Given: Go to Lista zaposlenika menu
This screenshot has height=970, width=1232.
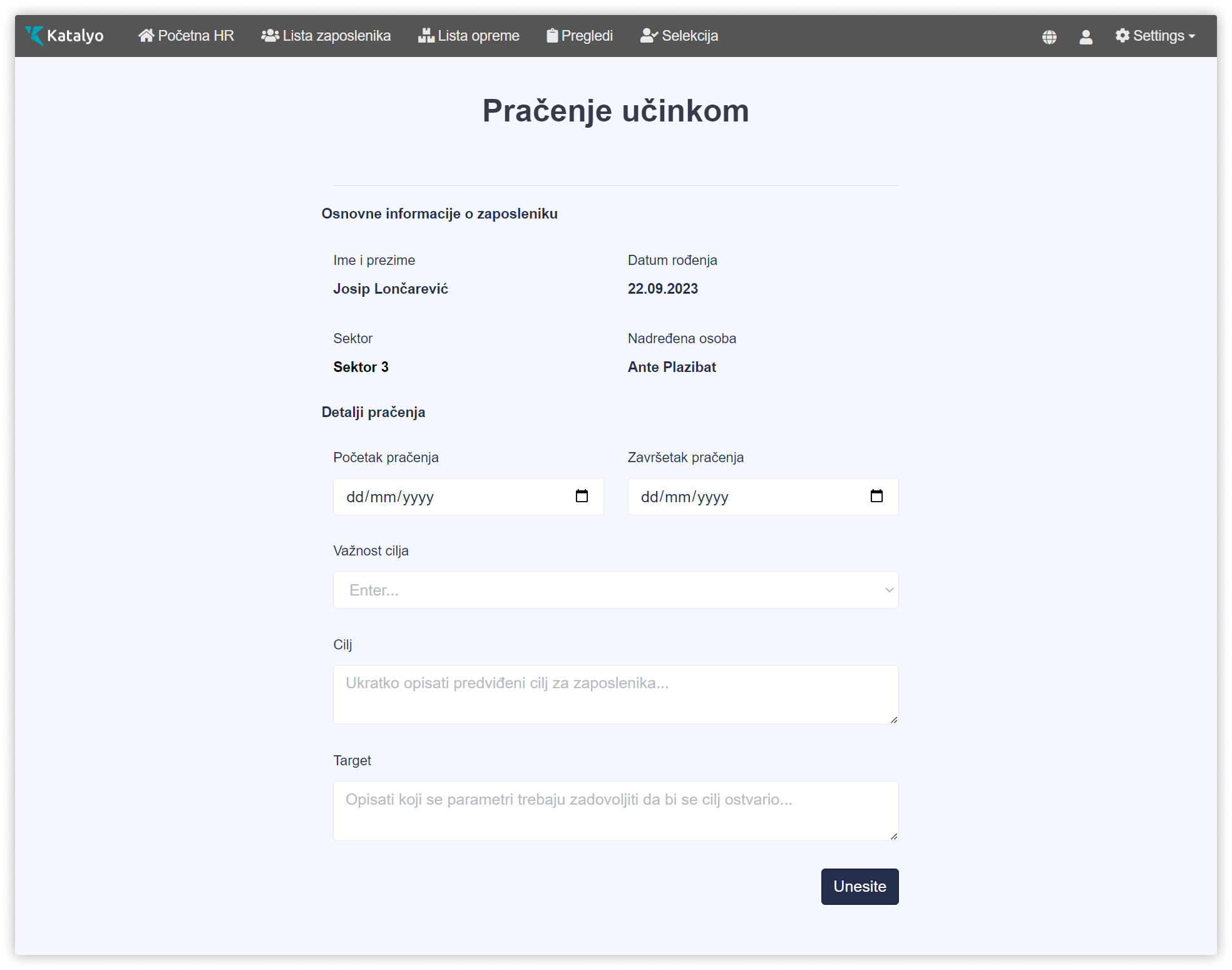Looking at the screenshot, I should point(336,36).
